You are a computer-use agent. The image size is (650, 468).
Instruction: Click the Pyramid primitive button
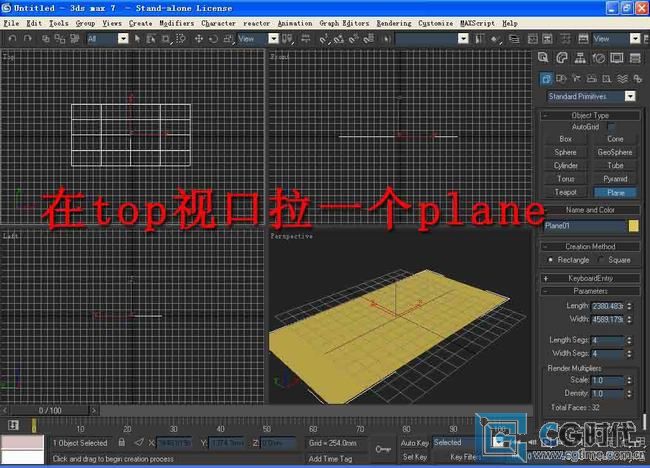click(x=615, y=179)
